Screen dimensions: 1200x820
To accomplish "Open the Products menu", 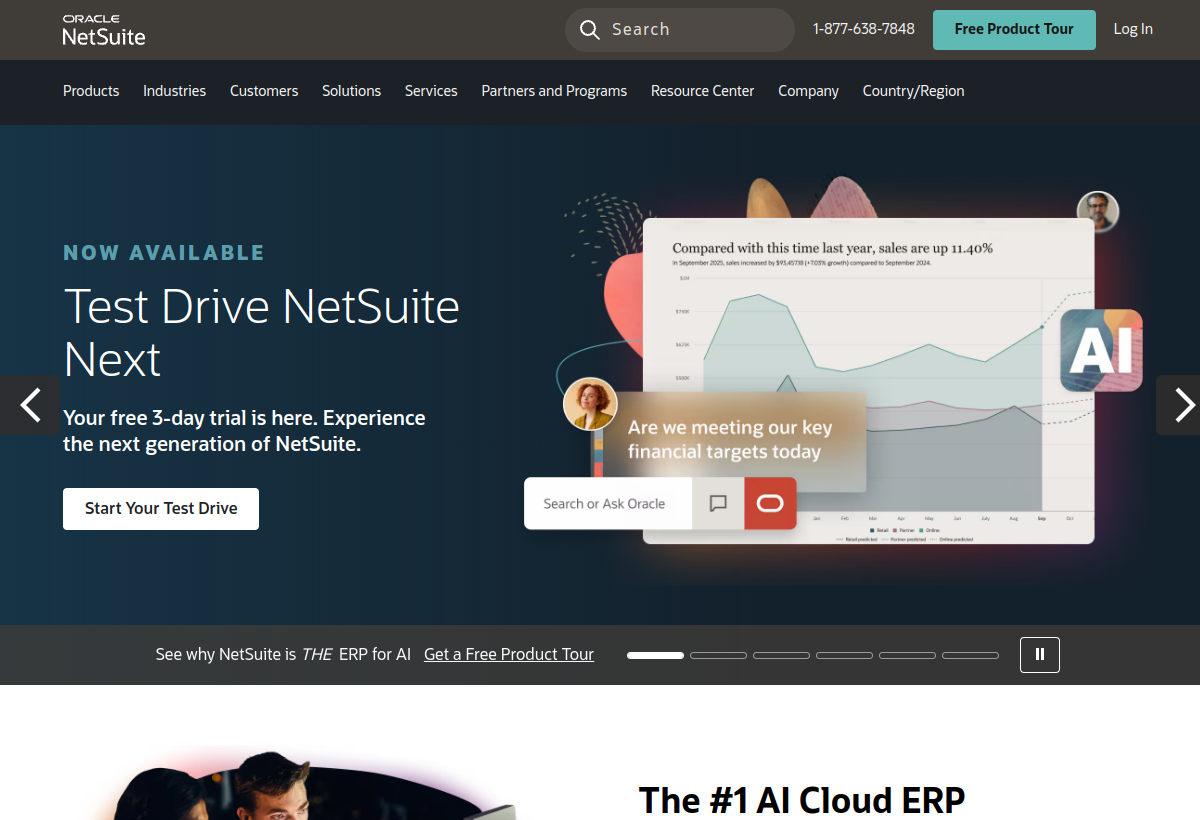I will 91,91.
